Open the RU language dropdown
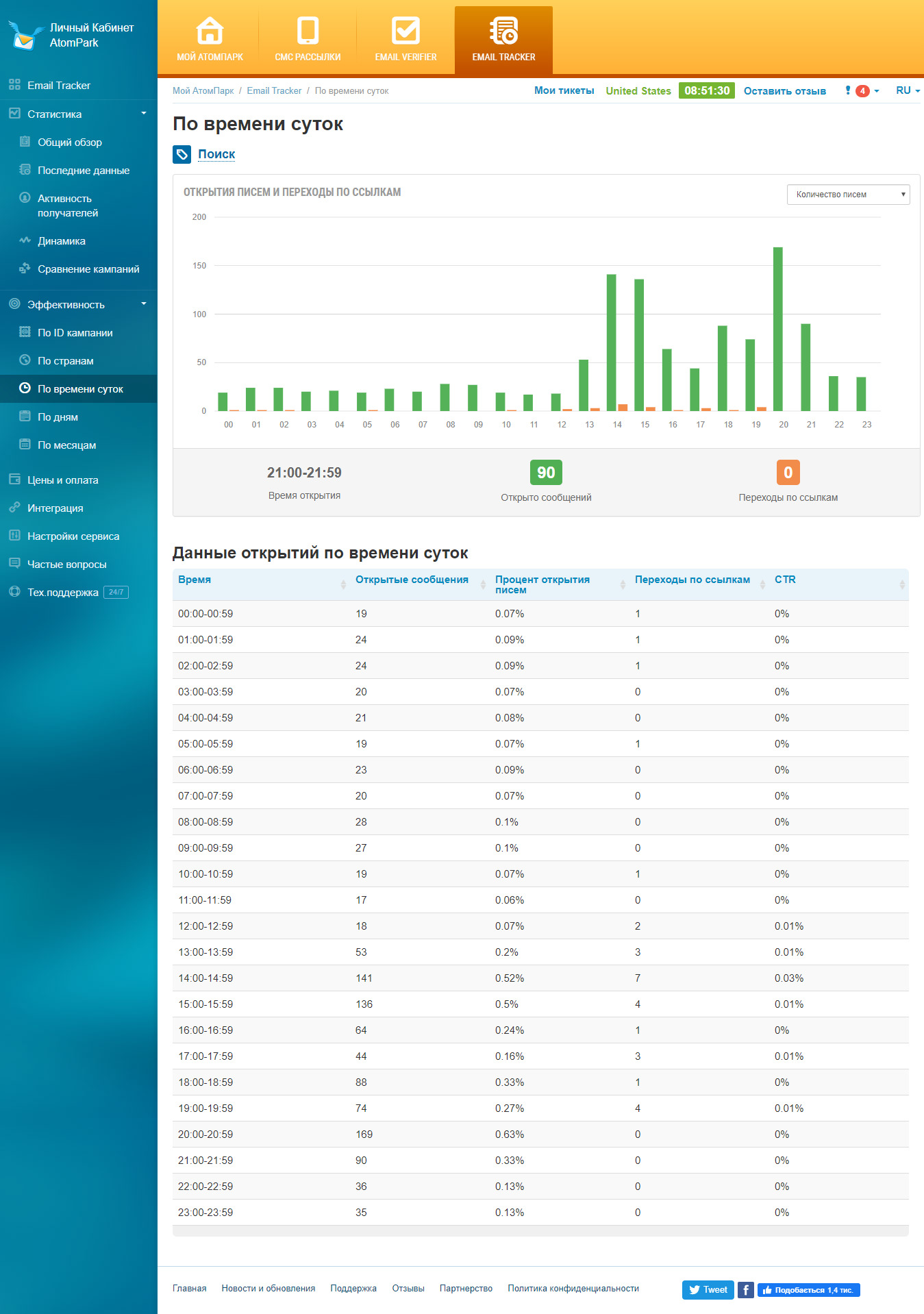The height and width of the screenshot is (1314, 924). [908, 90]
